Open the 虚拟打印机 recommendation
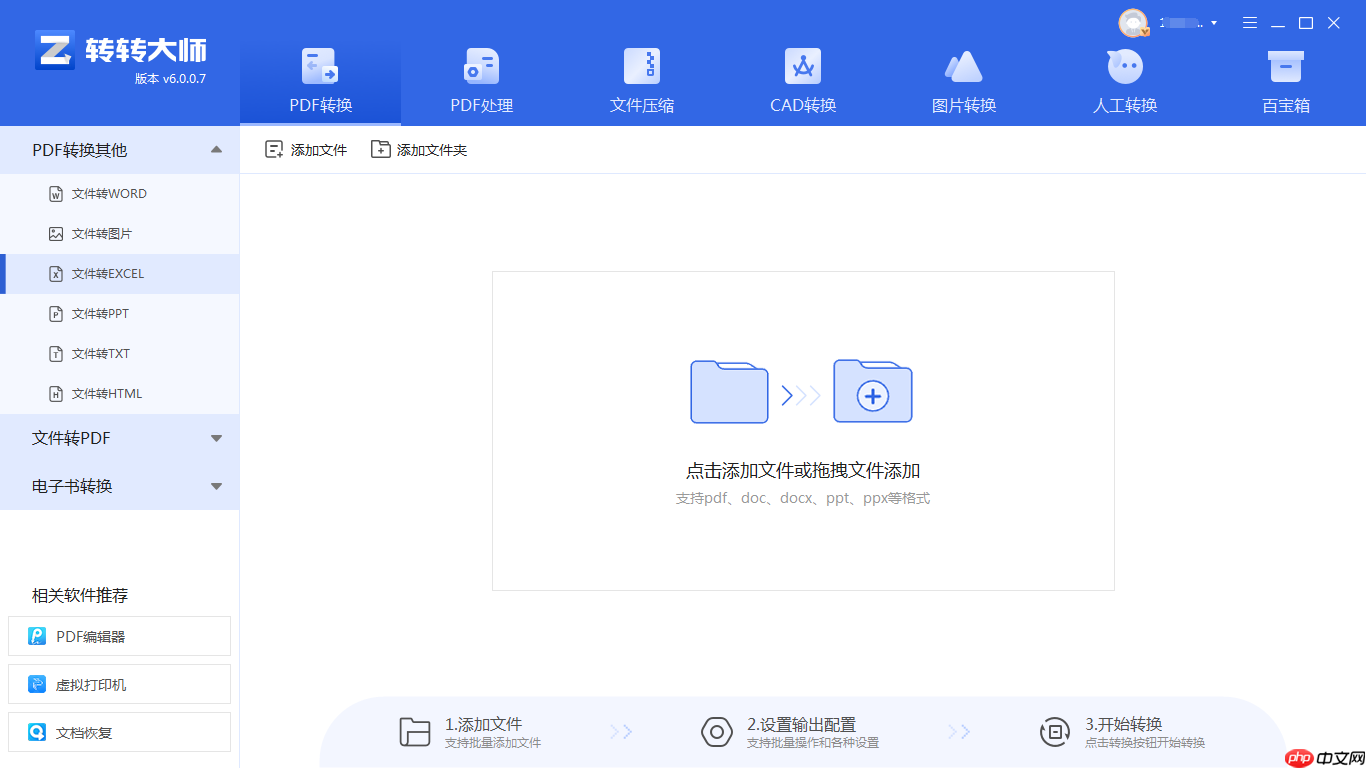1366x768 pixels. point(119,684)
